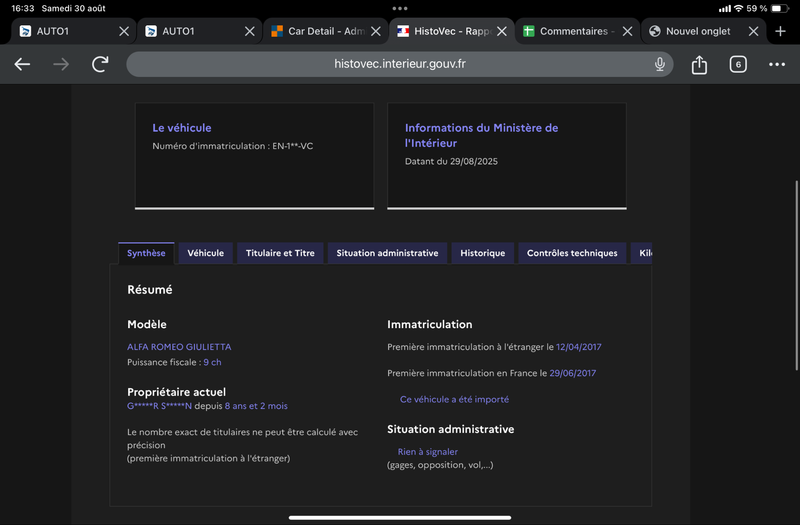Click the registration number EN-1**-VC line
The height and width of the screenshot is (525, 800).
tap(233, 146)
